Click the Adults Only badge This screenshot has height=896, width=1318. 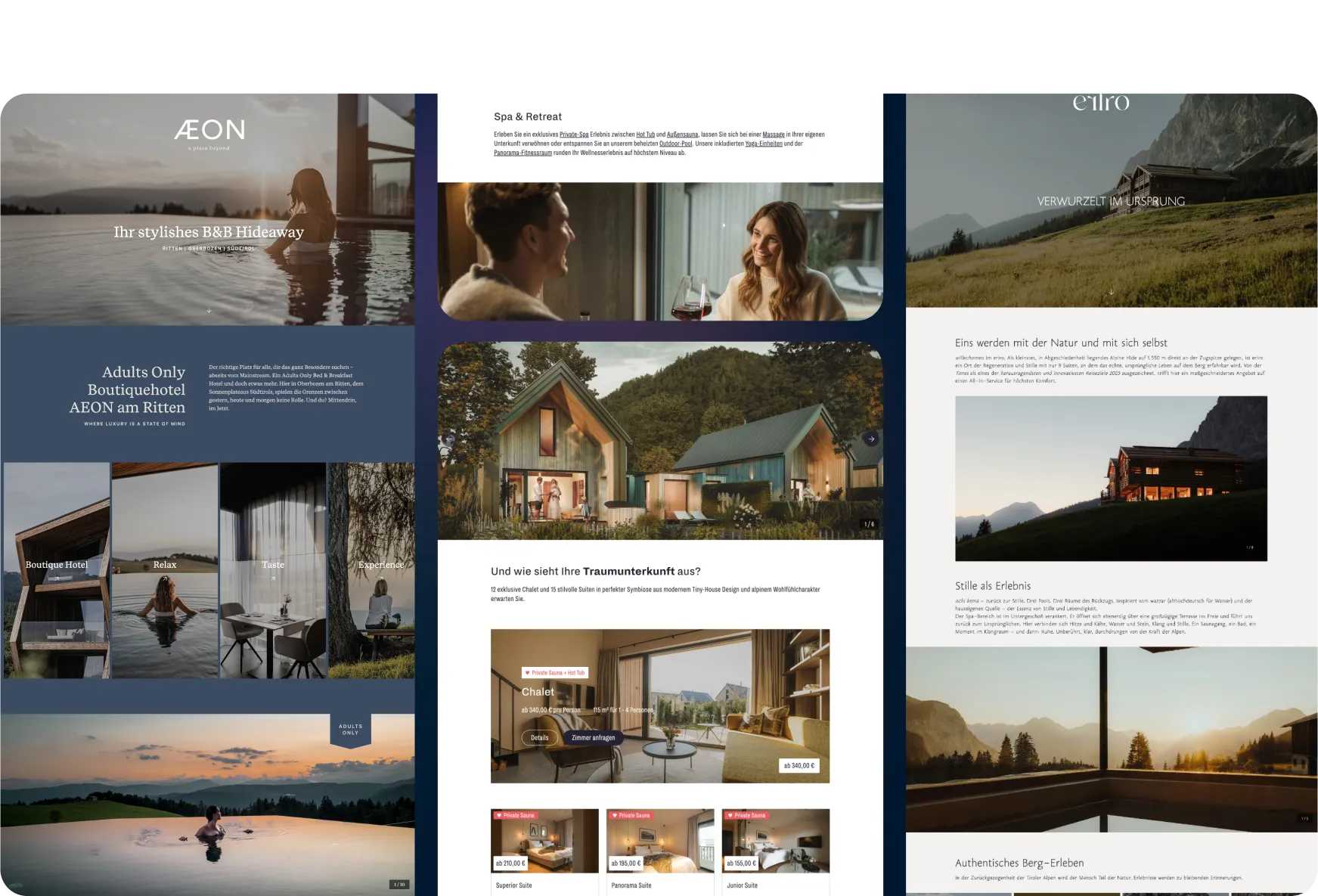(350, 730)
